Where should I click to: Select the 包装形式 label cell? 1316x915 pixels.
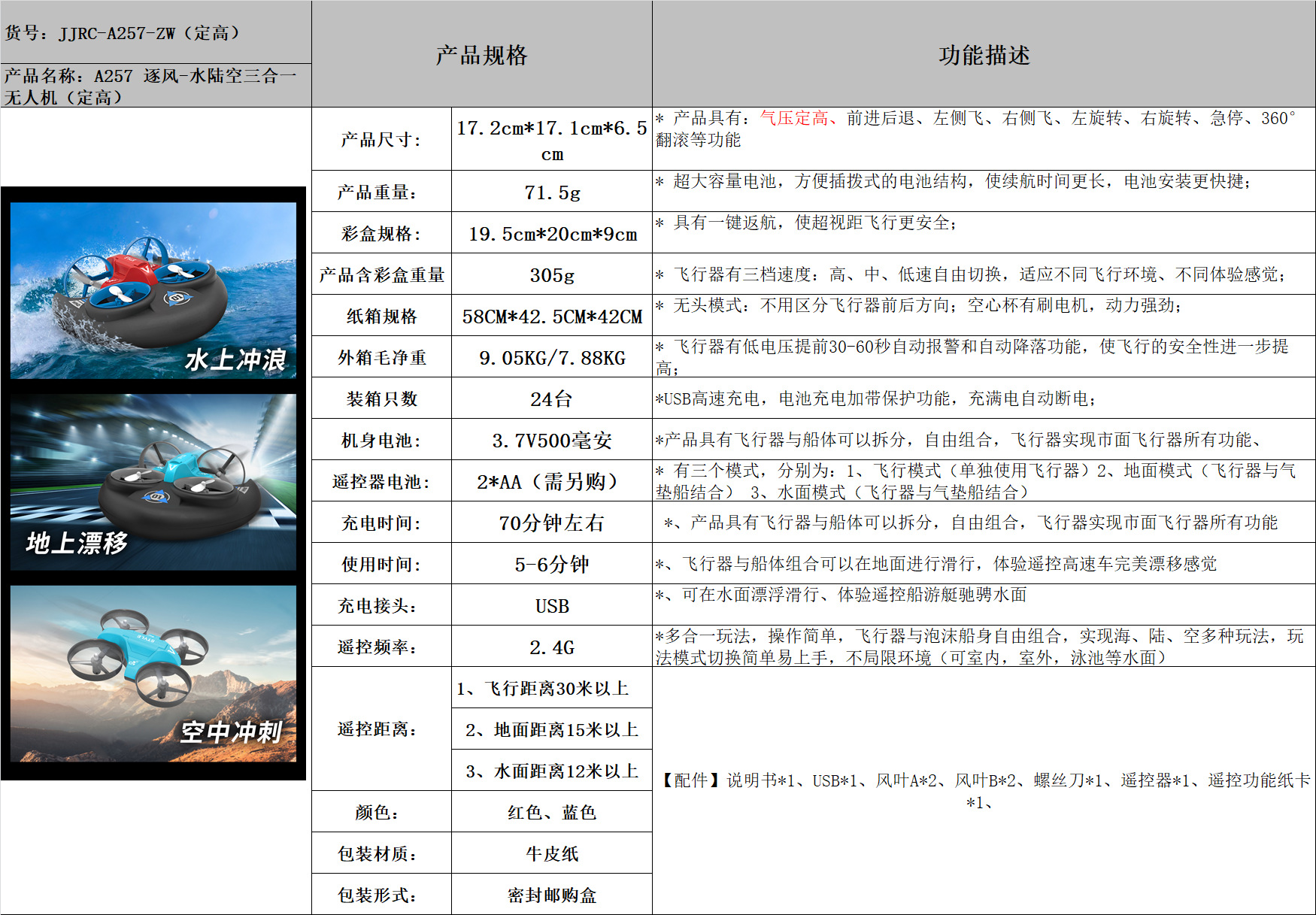click(381, 895)
